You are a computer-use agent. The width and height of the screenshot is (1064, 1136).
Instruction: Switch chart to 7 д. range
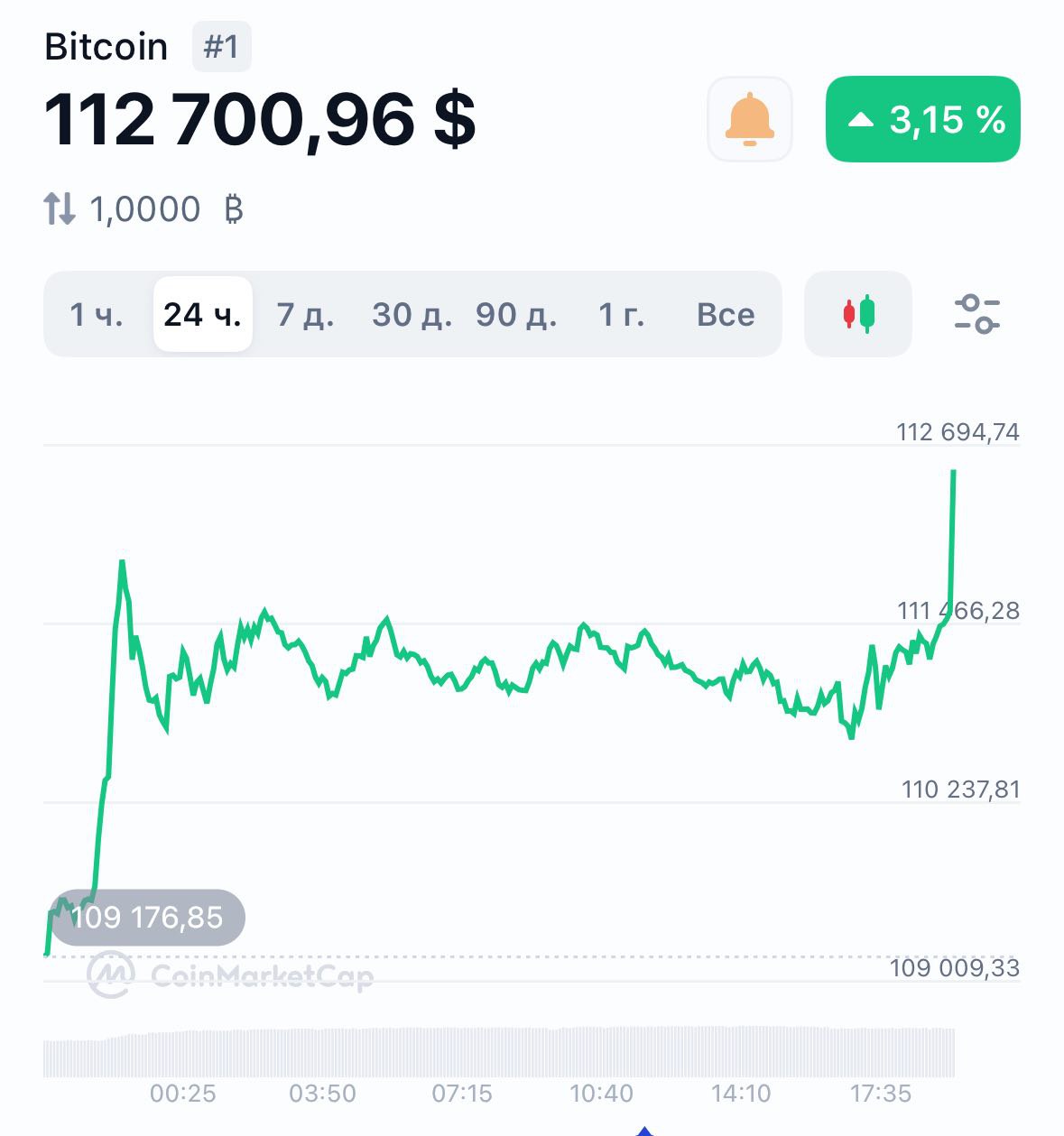tap(305, 315)
